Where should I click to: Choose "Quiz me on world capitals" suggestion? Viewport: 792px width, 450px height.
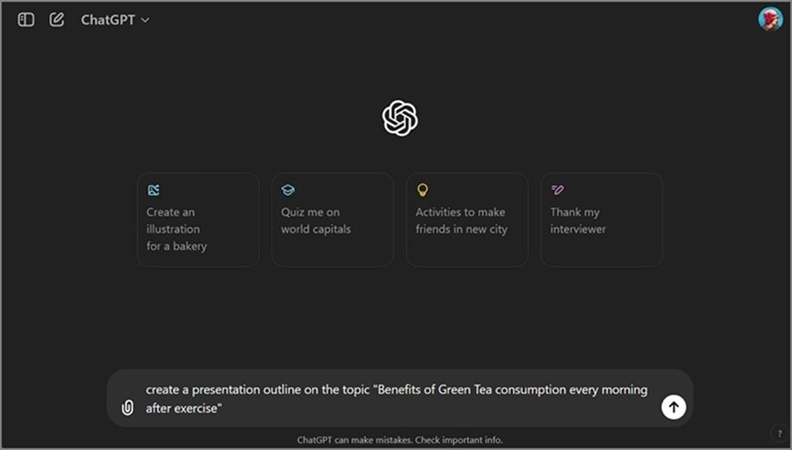point(332,221)
